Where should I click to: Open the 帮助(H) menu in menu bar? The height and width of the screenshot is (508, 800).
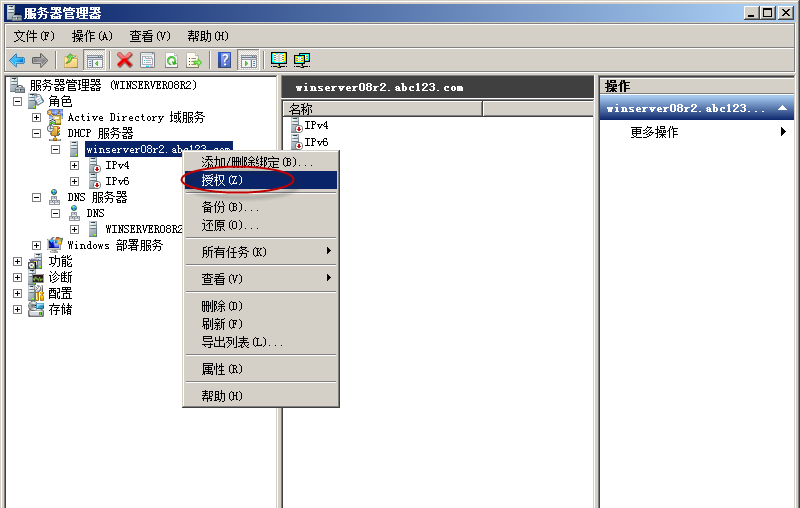208,36
